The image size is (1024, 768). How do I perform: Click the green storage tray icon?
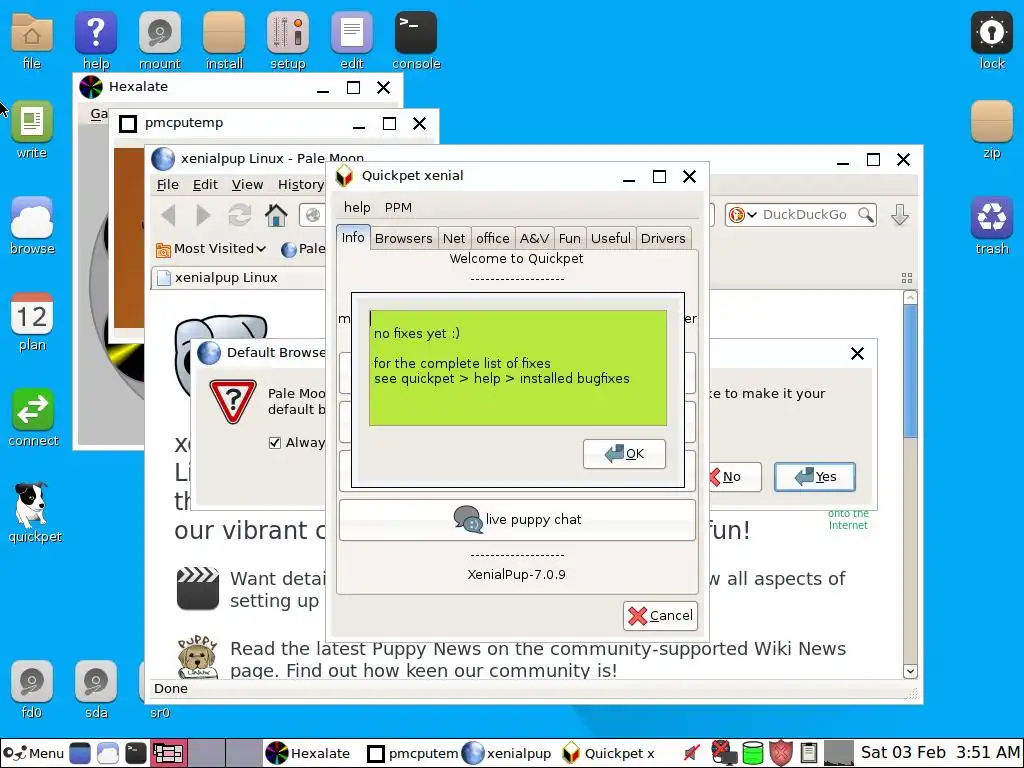tap(752, 753)
